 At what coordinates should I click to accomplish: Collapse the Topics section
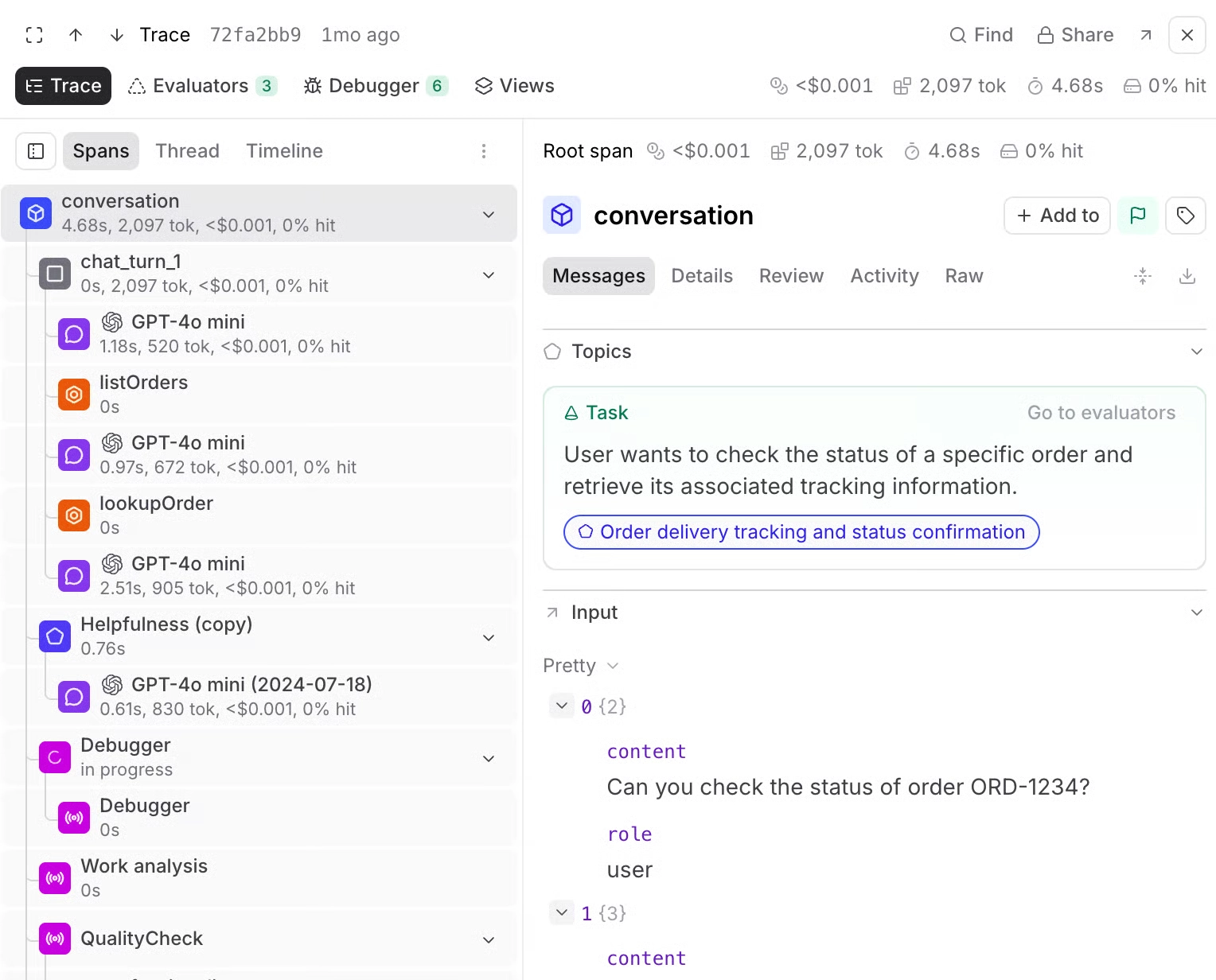click(1197, 352)
